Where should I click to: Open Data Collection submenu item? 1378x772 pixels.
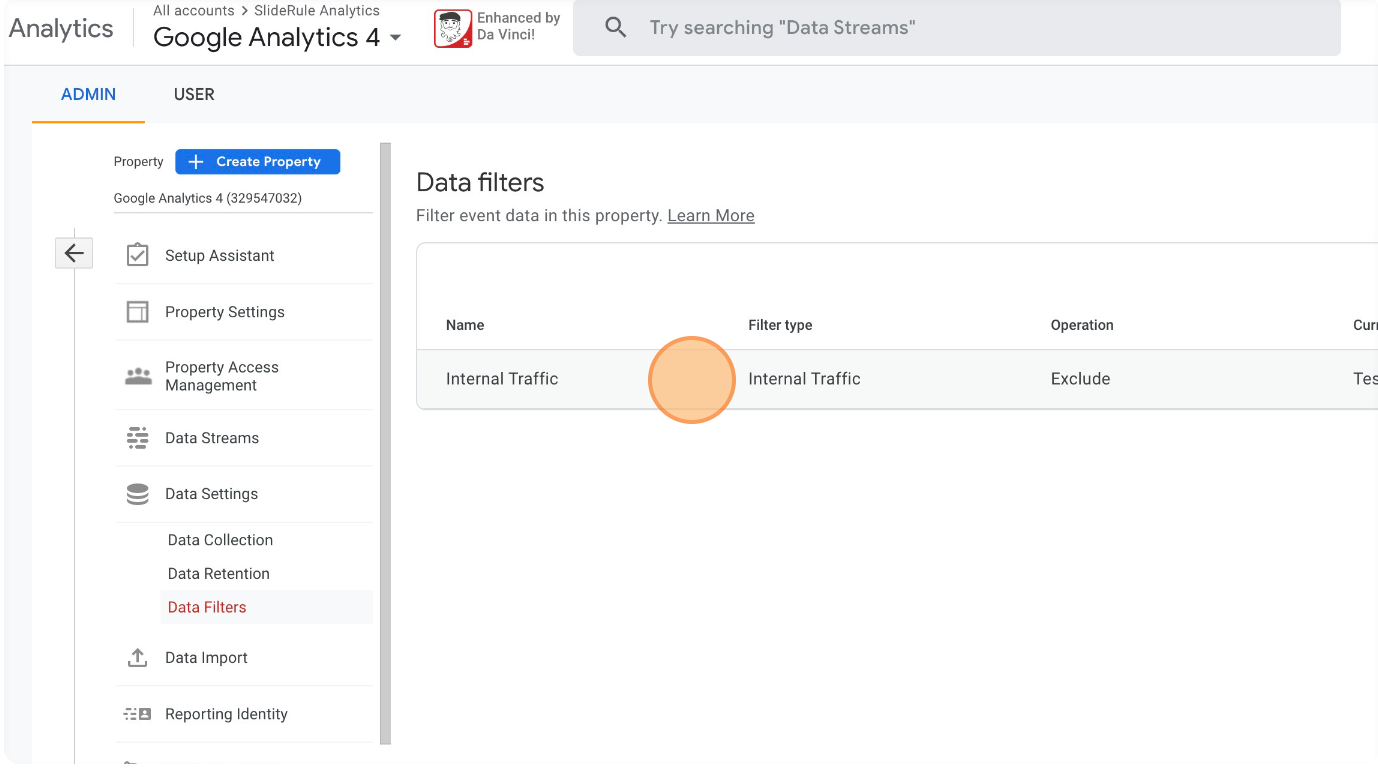click(x=220, y=540)
